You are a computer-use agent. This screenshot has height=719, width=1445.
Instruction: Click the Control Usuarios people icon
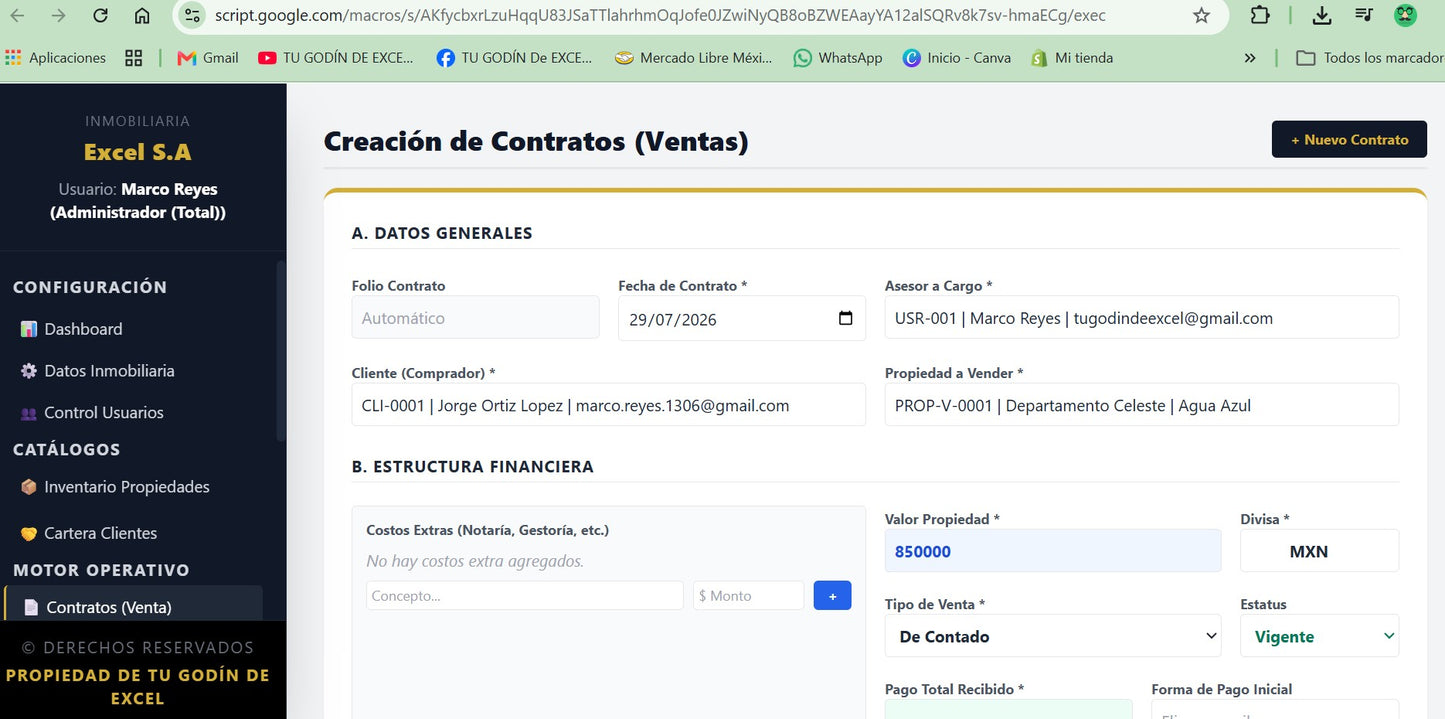point(28,412)
